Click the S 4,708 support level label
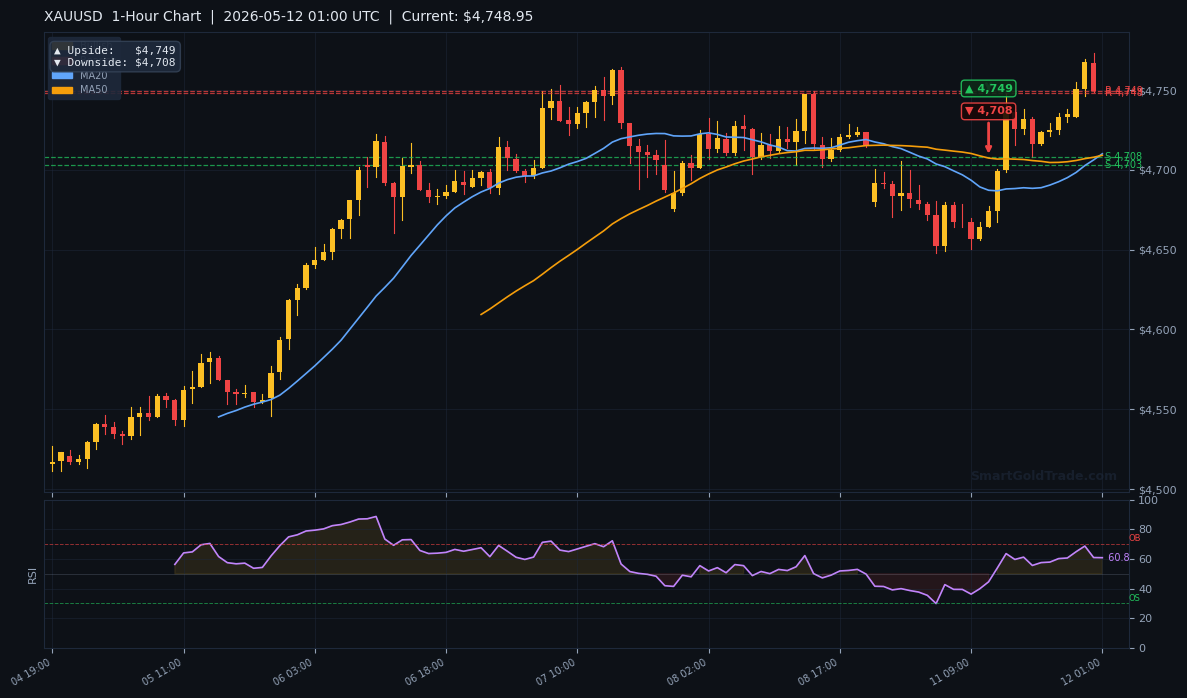Viewport: 1187px width, 698px height. tap(1123, 157)
